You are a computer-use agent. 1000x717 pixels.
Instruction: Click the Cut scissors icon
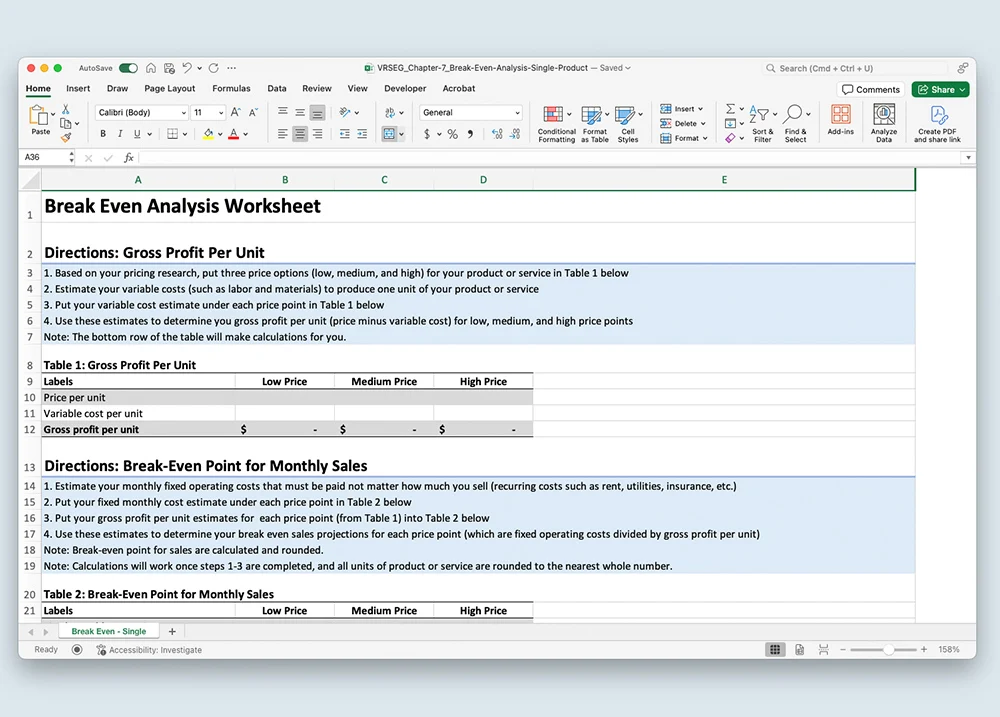point(65,110)
